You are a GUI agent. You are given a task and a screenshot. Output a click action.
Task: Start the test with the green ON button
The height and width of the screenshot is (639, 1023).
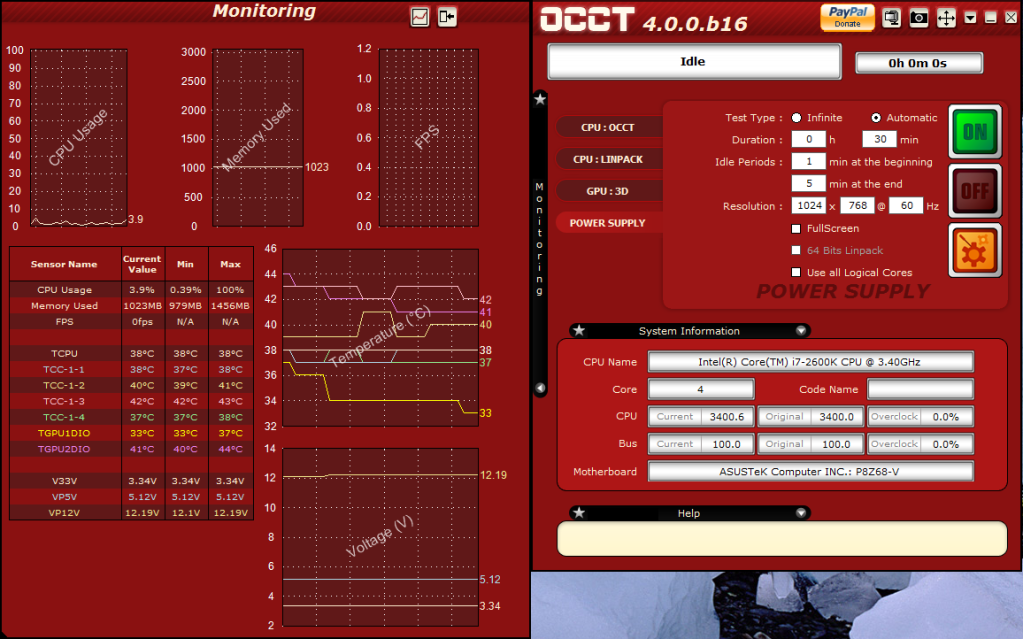tap(975, 132)
